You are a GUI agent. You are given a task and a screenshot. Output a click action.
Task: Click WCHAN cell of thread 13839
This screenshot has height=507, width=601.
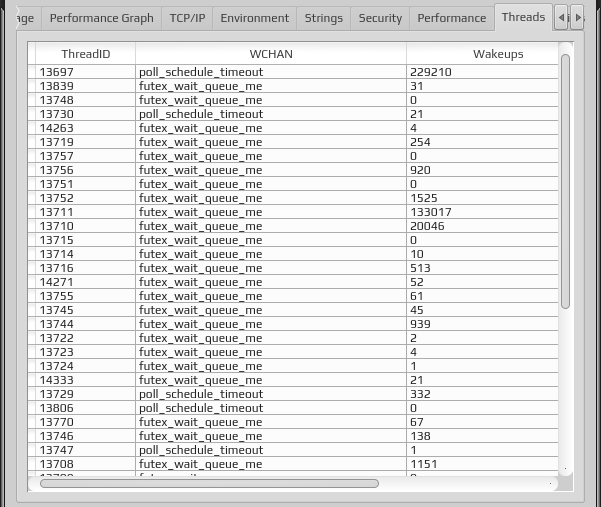pos(271,86)
